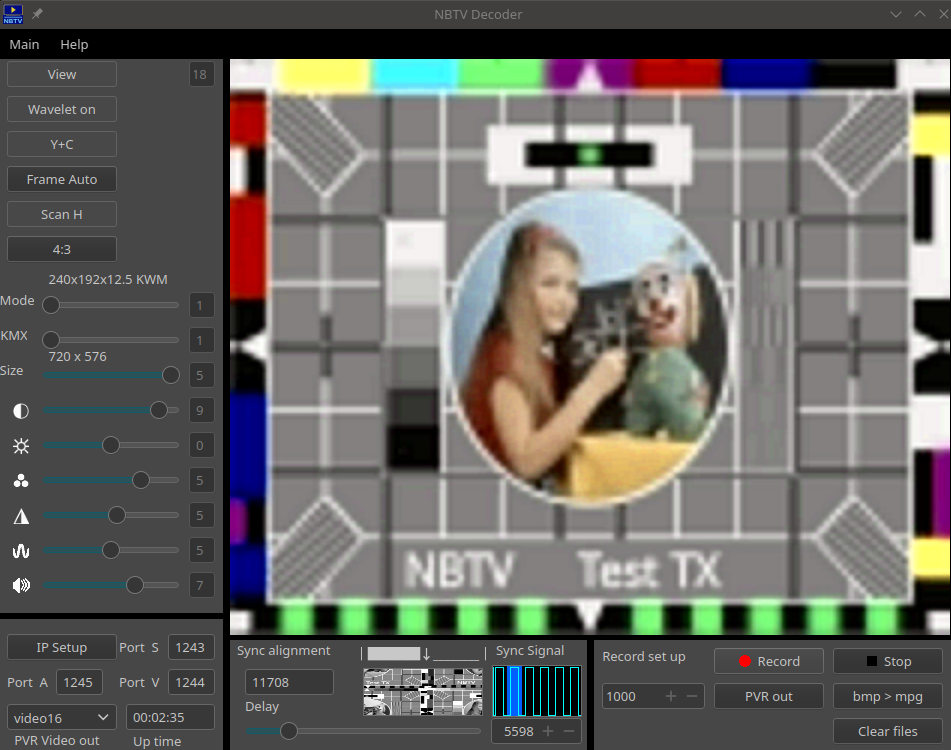Click the NBTV app icon in title bar
Image resolution: width=951 pixels, height=750 pixels.
13,14
